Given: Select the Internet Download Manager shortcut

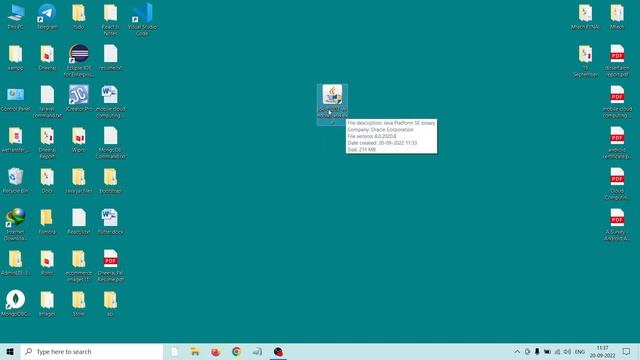Looking at the screenshot, I should coord(16,224).
